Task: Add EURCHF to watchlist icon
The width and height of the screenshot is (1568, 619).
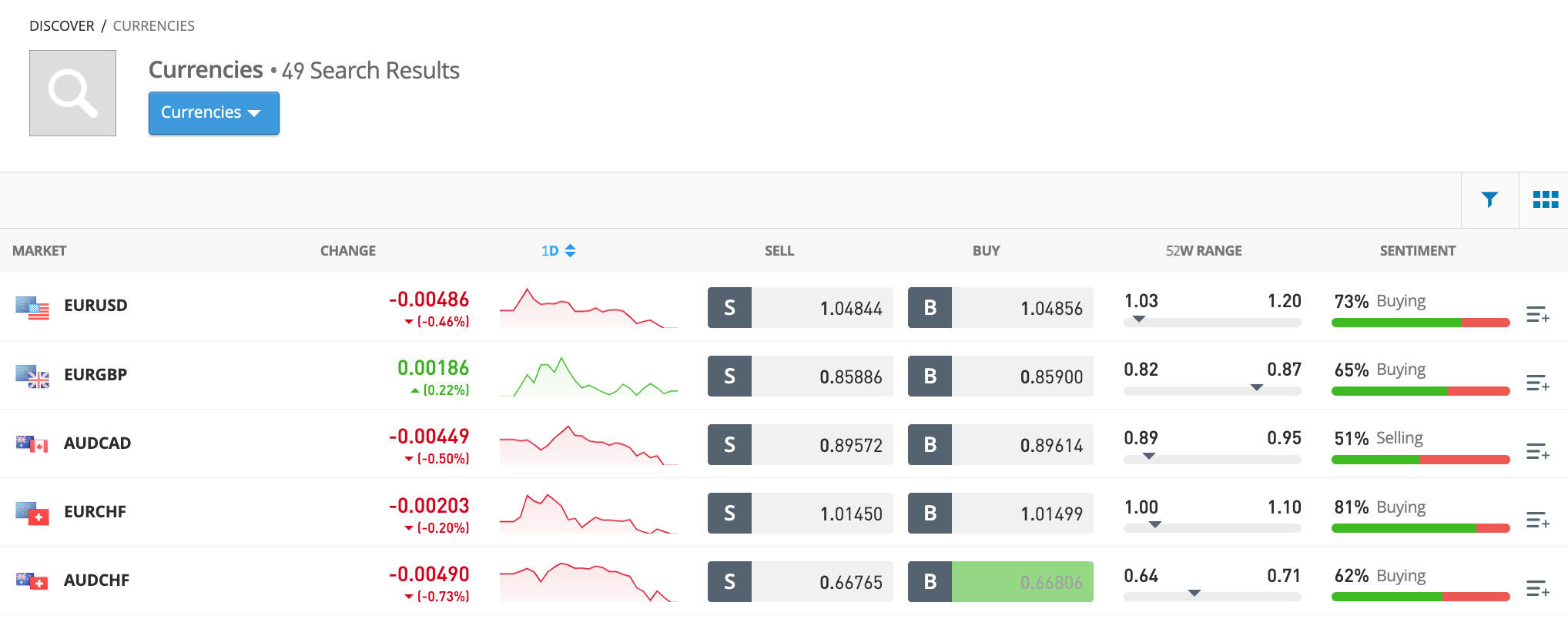Action: click(x=1538, y=520)
